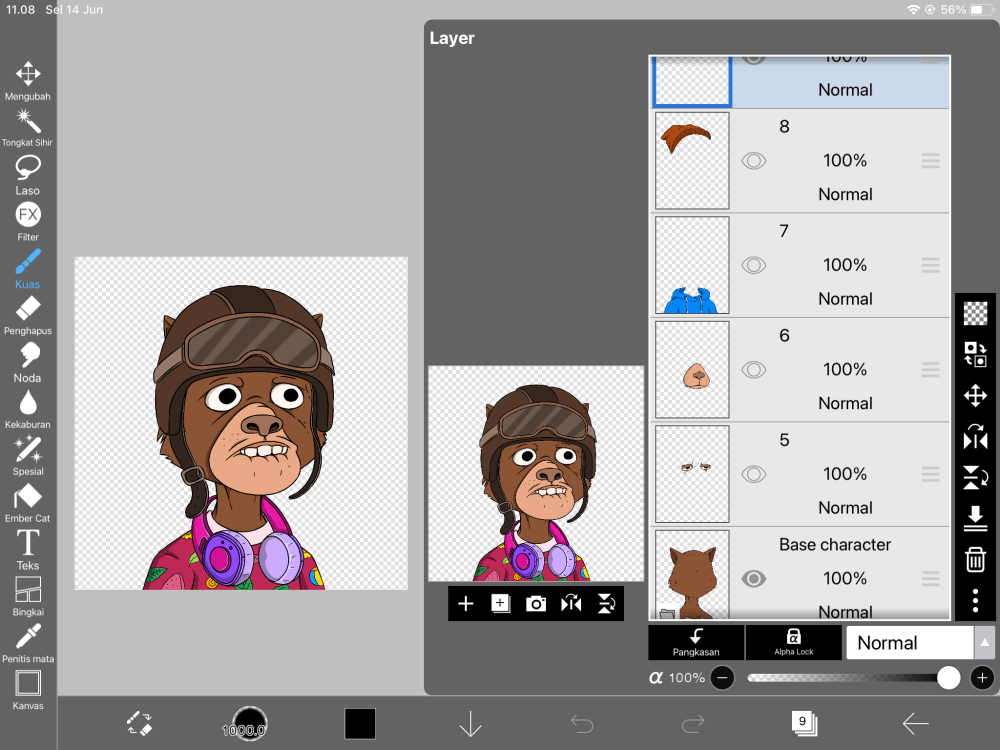This screenshot has height=750, width=1000.
Task: Grab layer 6 reorder handle
Action: 930,370
